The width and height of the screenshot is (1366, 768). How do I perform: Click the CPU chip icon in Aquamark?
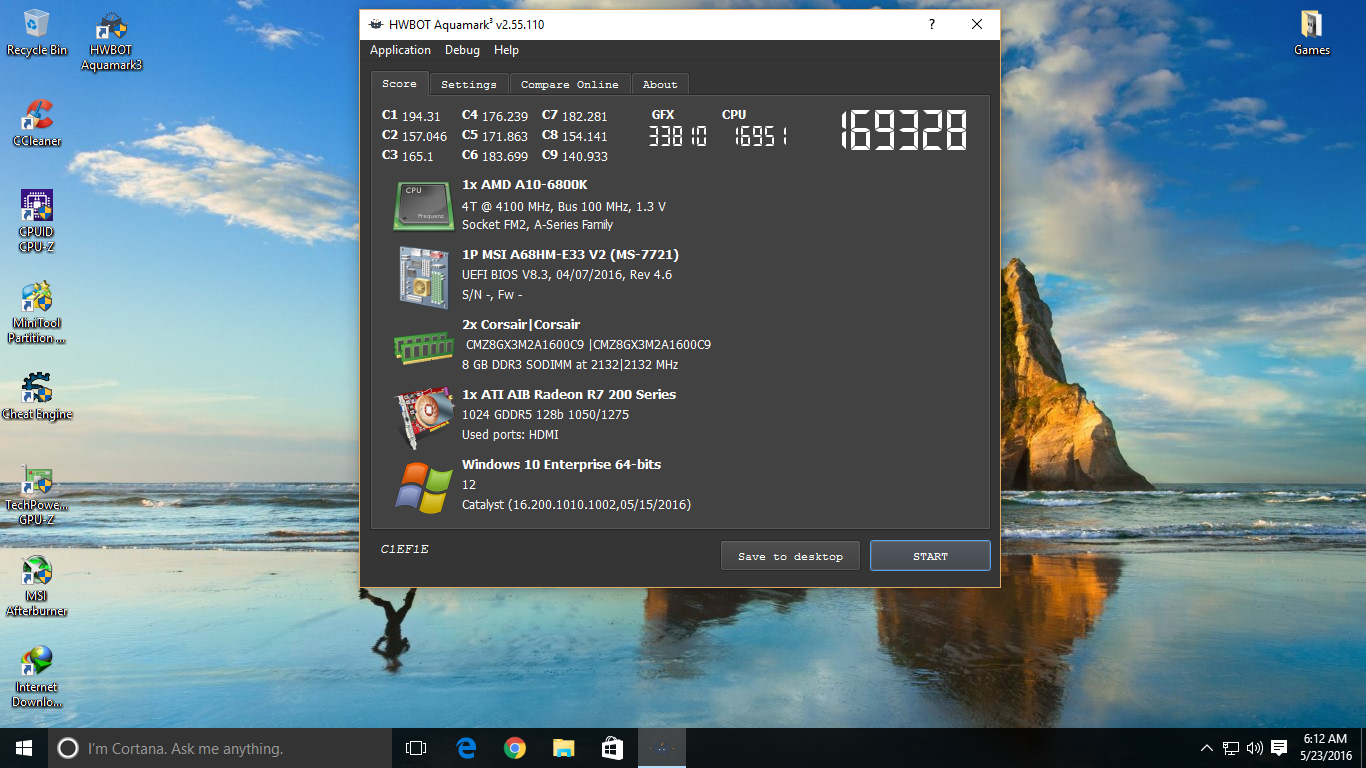click(x=424, y=204)
